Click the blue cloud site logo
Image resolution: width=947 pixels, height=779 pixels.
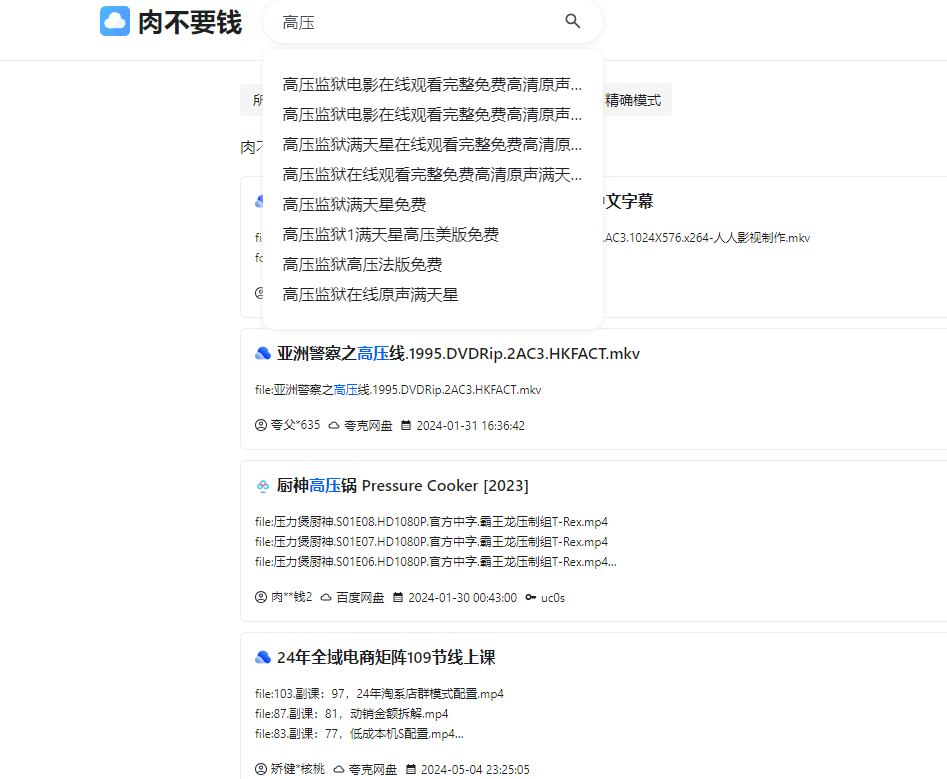(x=115, y=21)
